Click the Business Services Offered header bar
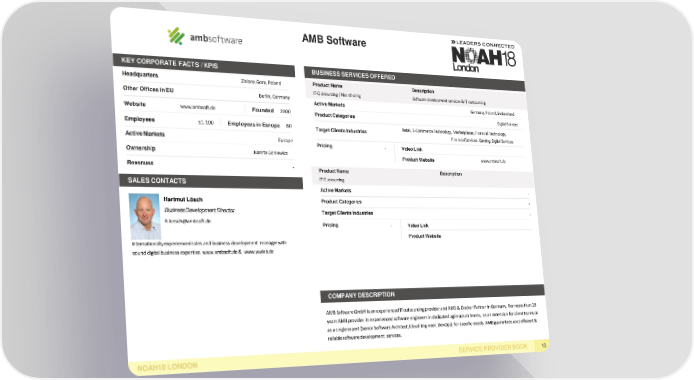The height and width of the screenshot is (380, 694). click(414, 79)
